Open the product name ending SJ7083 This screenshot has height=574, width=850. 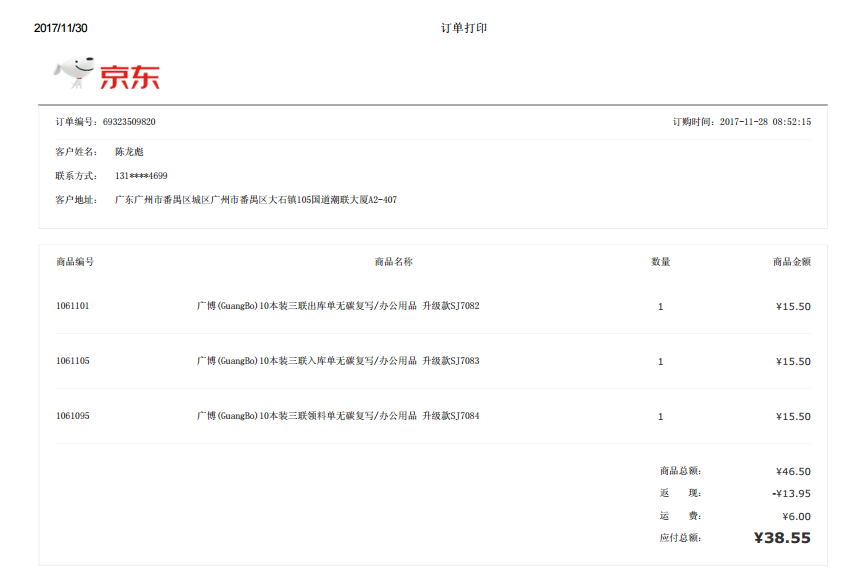338,361
